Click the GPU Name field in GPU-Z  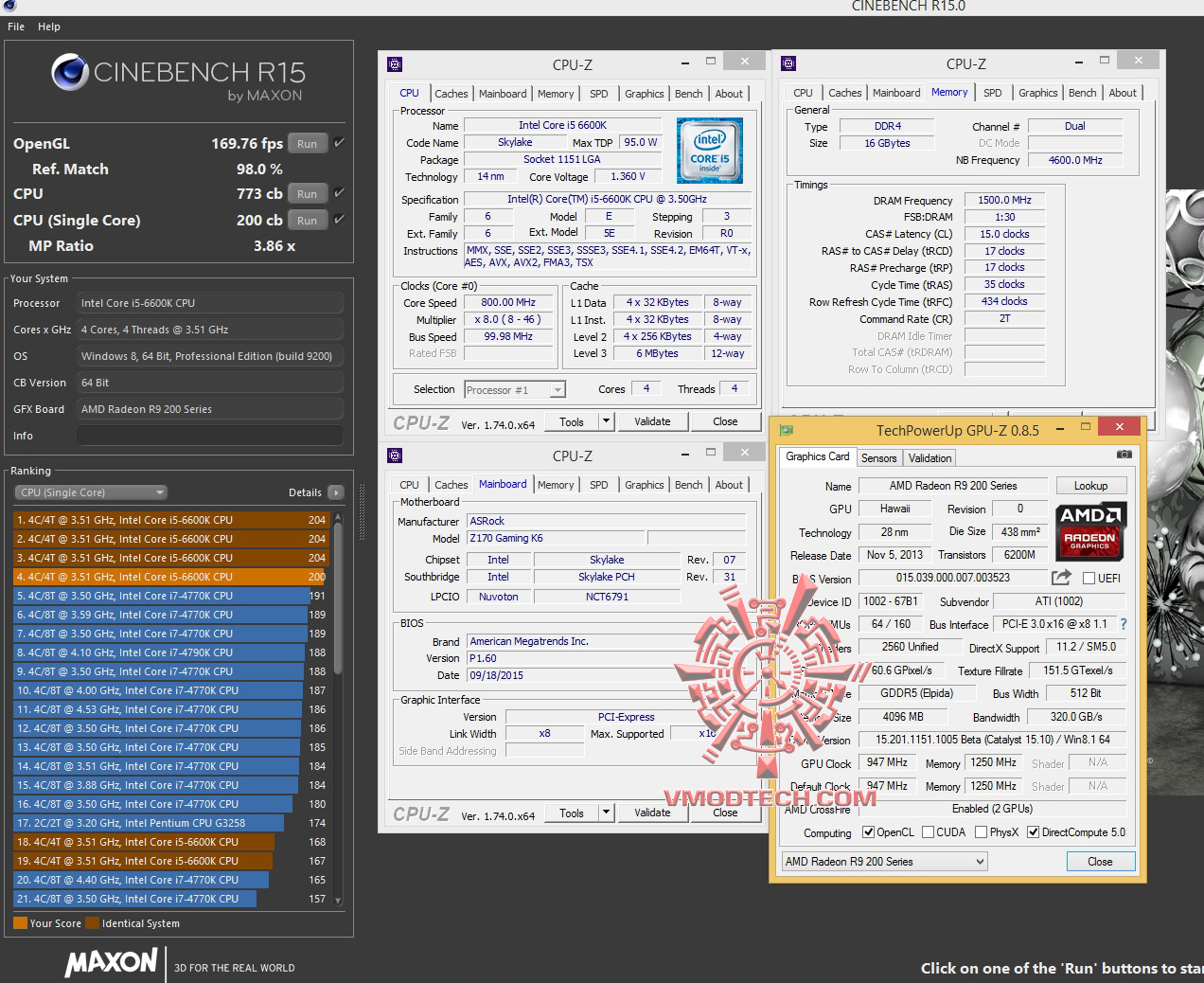(953, 486)
